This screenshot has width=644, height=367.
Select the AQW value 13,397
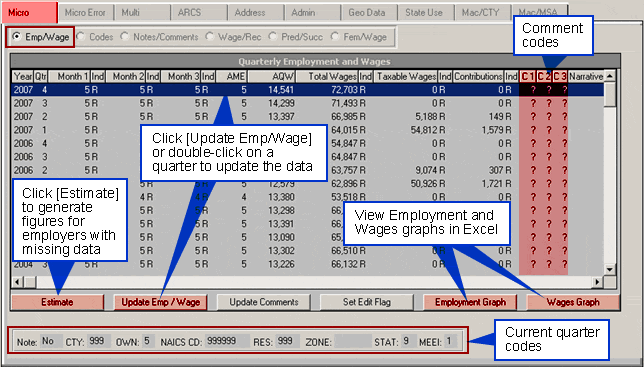click(x=281, y=117)
